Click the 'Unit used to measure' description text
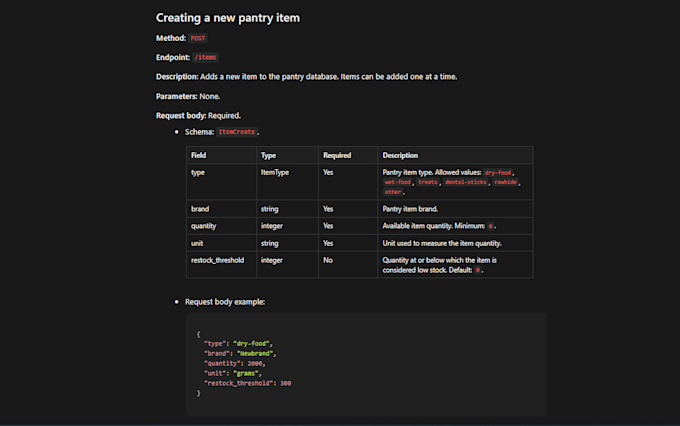Screen dimensions: 680x426 coord(441,243)
